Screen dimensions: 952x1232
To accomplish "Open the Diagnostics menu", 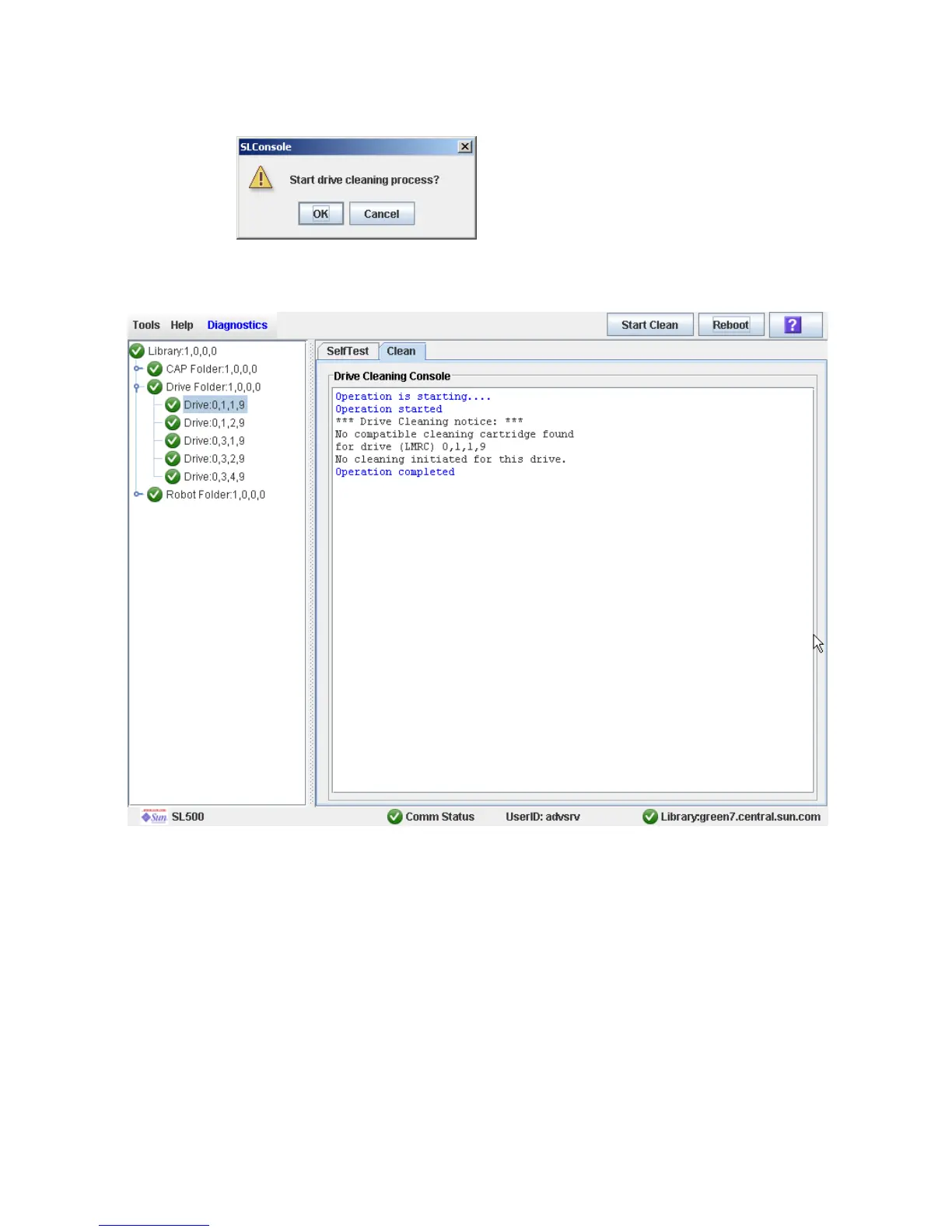I will click(x=237, y=325).
